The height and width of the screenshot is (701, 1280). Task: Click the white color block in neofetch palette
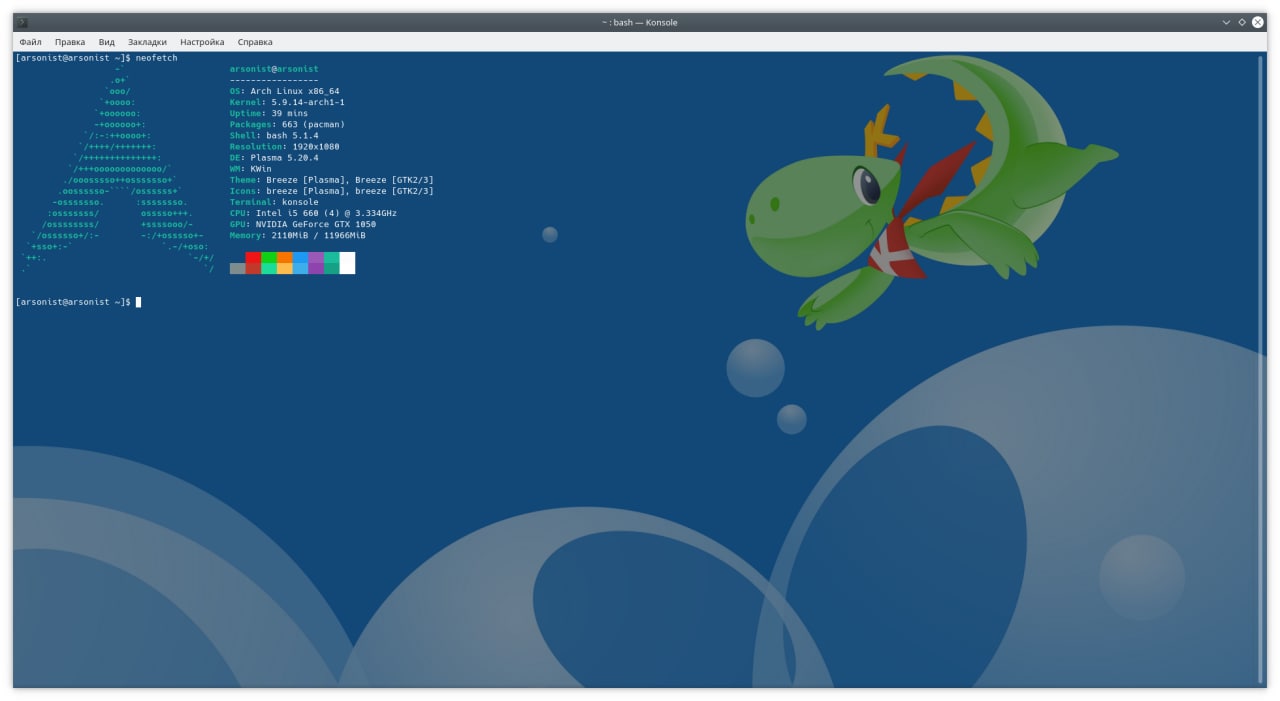347,263
